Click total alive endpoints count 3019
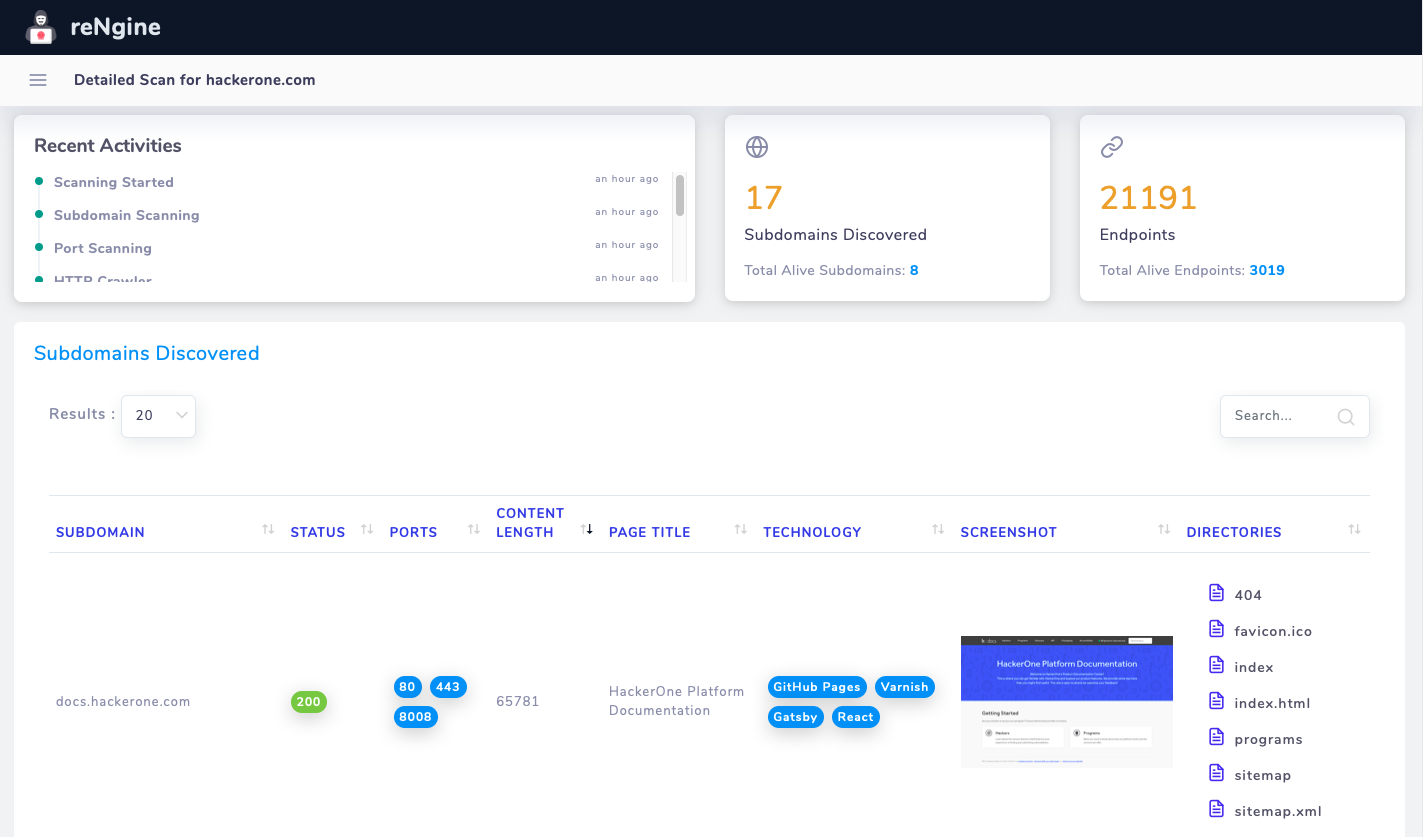 click(x=1267, y=271)
